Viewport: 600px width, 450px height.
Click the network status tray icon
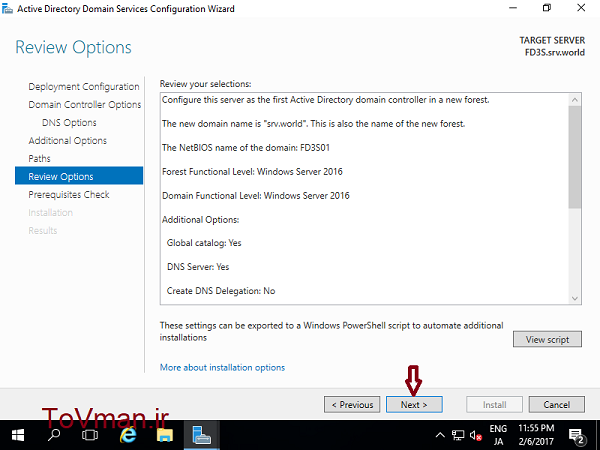coord(457,436)
